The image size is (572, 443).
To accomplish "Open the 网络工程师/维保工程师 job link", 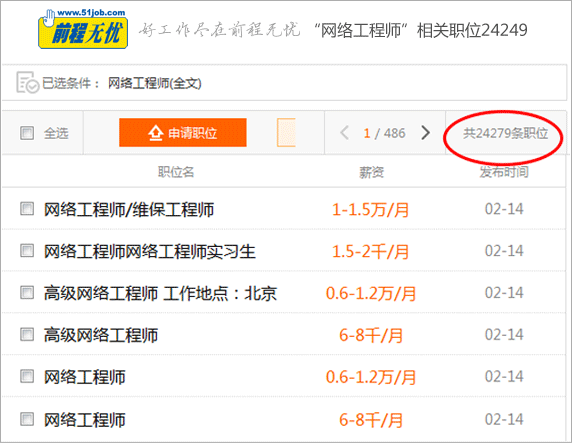I will (x=129, y=210).
